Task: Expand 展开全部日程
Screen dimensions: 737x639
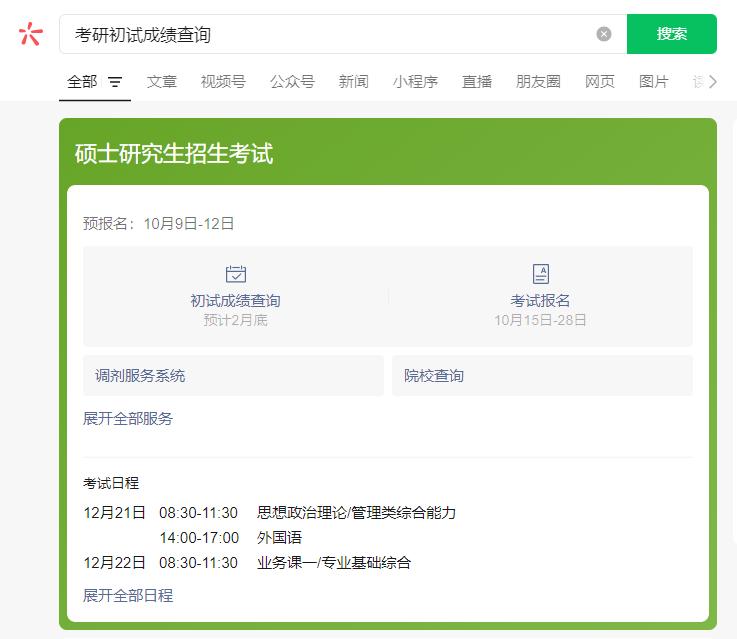Action: (x=128, y=595)
